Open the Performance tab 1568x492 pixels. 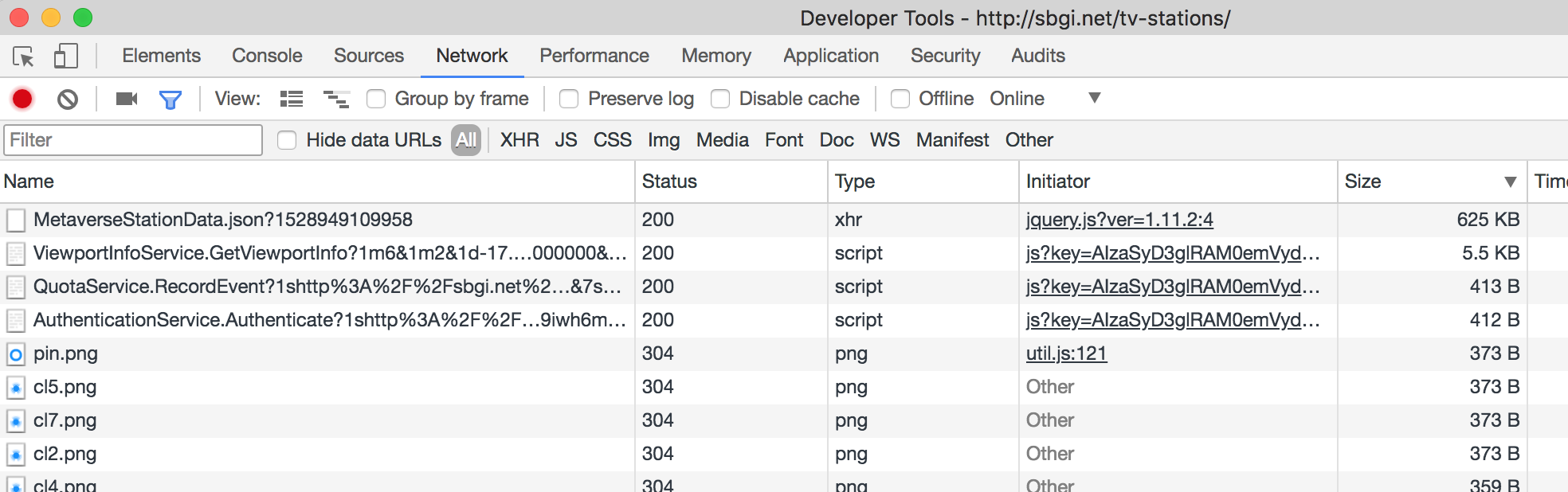click(594, 56)
